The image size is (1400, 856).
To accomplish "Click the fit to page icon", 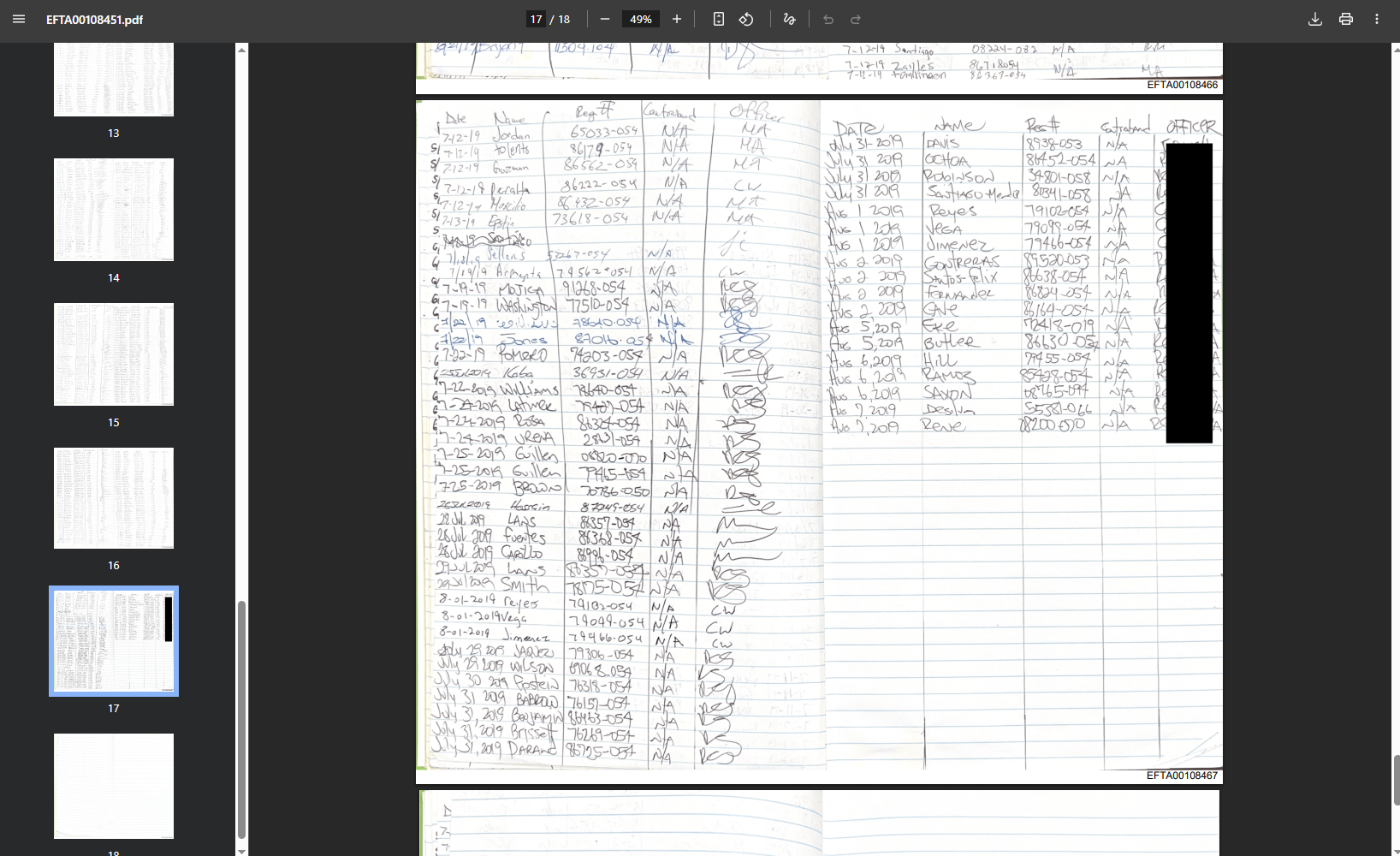I will click(x=719, y=19).
